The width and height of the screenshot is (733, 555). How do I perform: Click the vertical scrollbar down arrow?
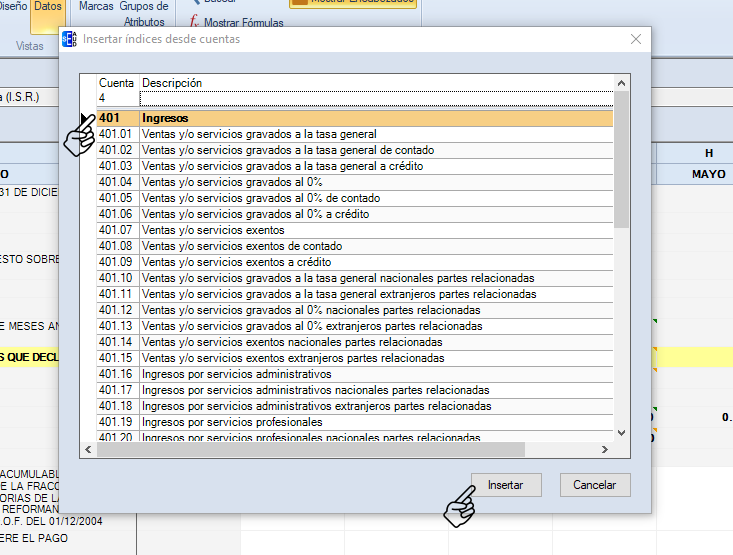pos(621,432)
